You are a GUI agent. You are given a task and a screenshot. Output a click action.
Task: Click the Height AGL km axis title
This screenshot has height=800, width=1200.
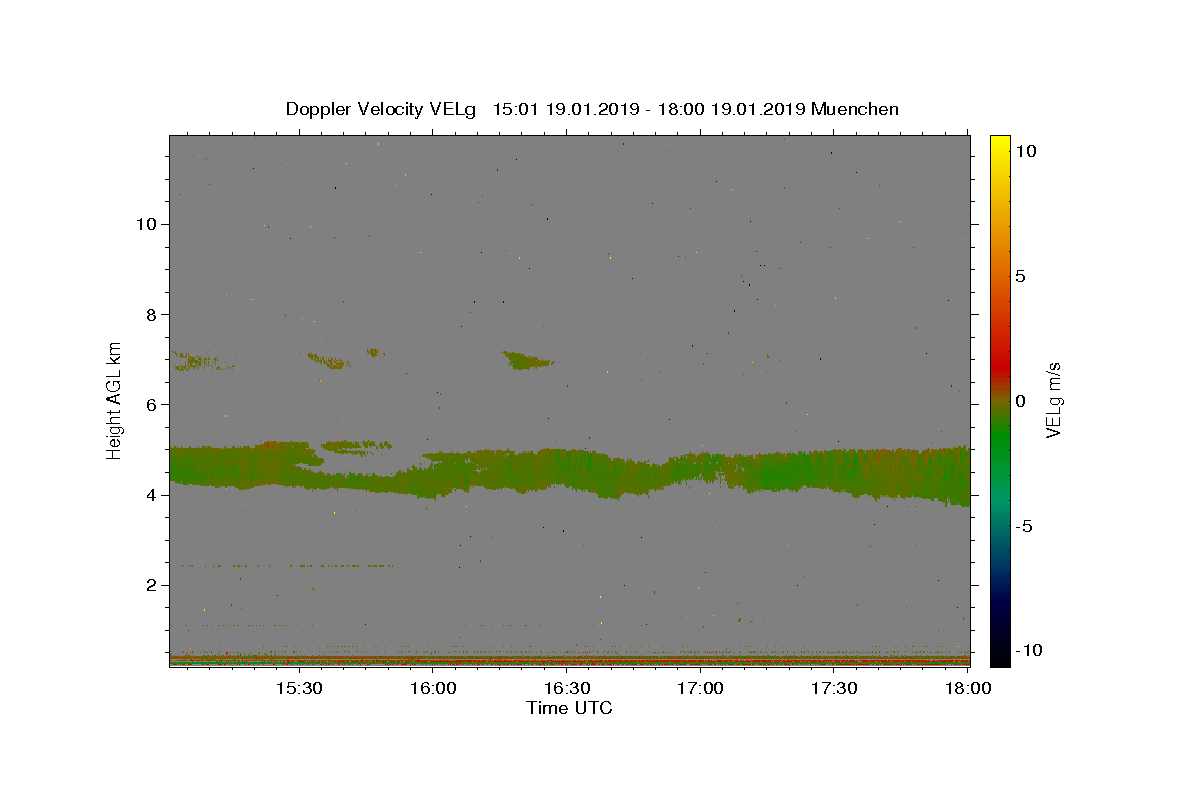[115, 398]
